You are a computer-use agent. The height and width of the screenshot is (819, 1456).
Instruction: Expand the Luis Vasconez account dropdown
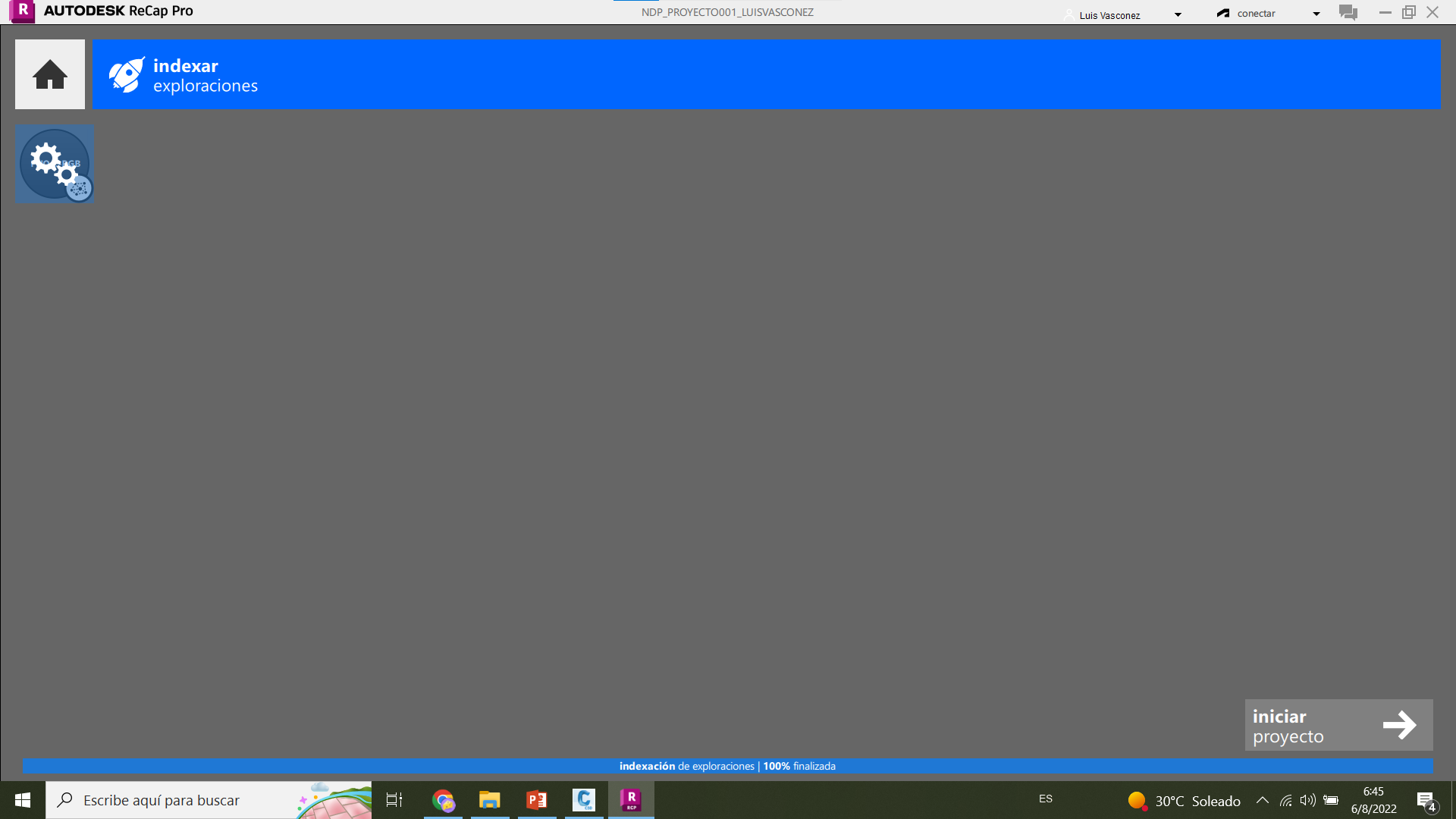1178,14
